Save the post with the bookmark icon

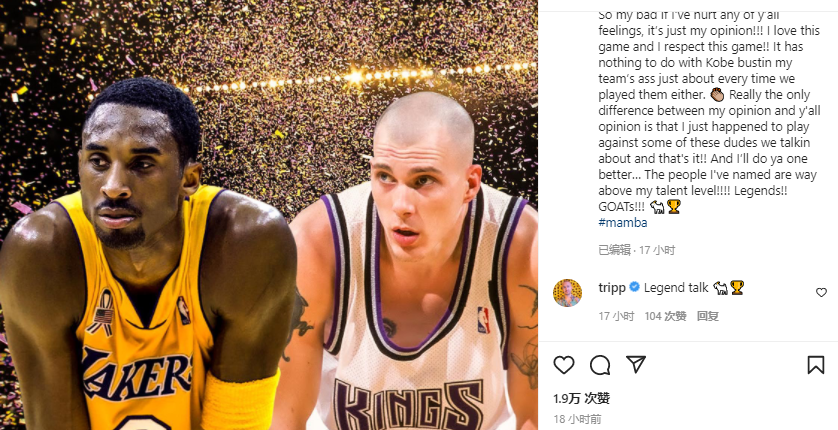[816, 365]
